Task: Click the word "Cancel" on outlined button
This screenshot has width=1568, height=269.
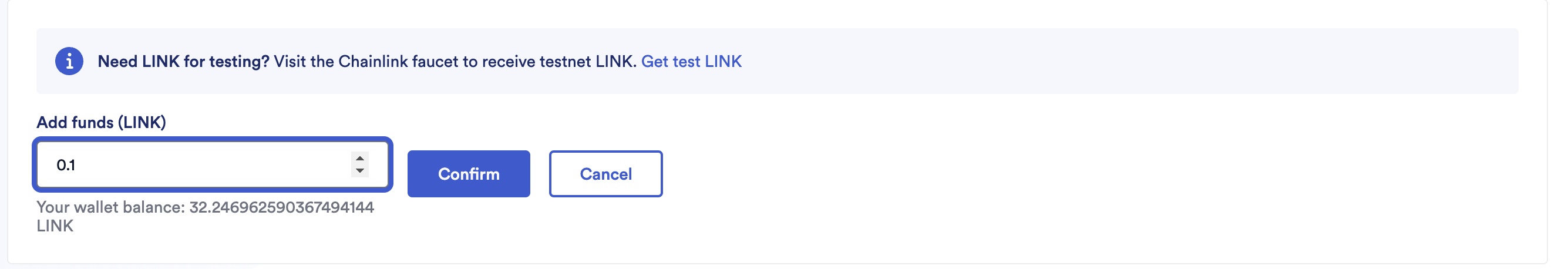Action: (605, 174)
